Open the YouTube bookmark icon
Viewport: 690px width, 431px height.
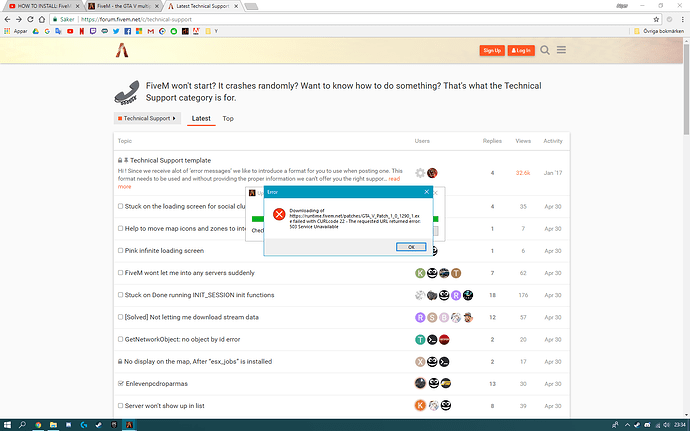pos(70,31)
